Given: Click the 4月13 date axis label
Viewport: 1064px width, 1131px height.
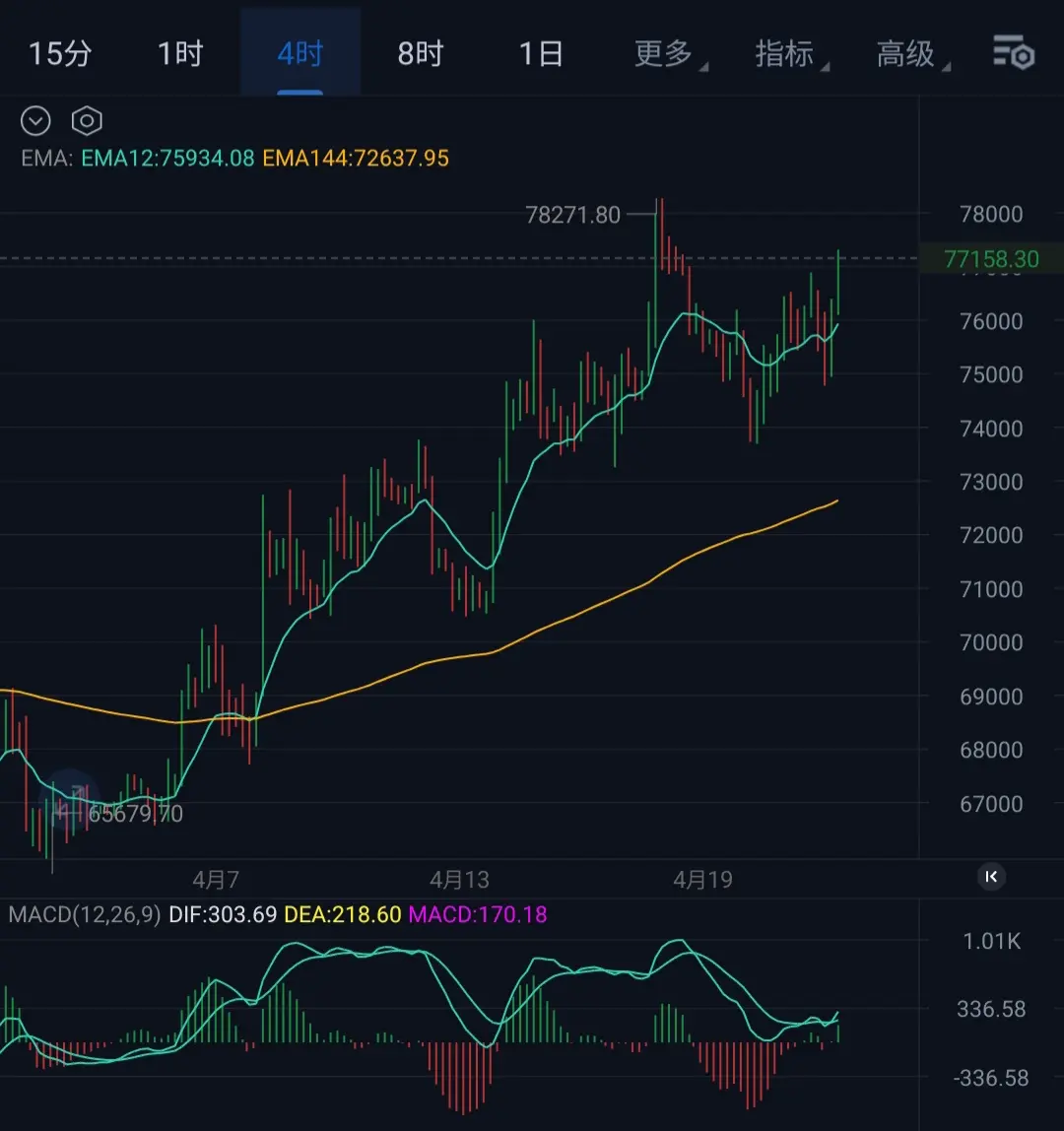Looking at the screenshot, I should click(459, 880).
